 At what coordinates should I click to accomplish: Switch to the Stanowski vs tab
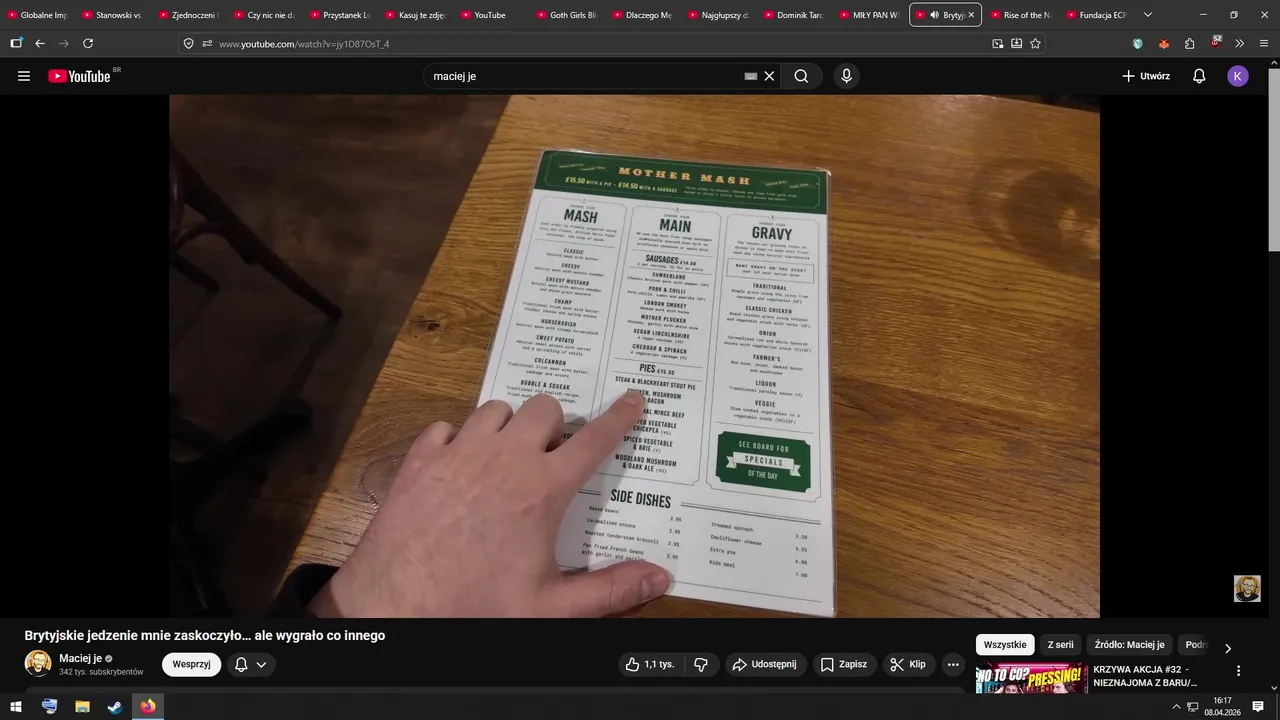point(112,15)
